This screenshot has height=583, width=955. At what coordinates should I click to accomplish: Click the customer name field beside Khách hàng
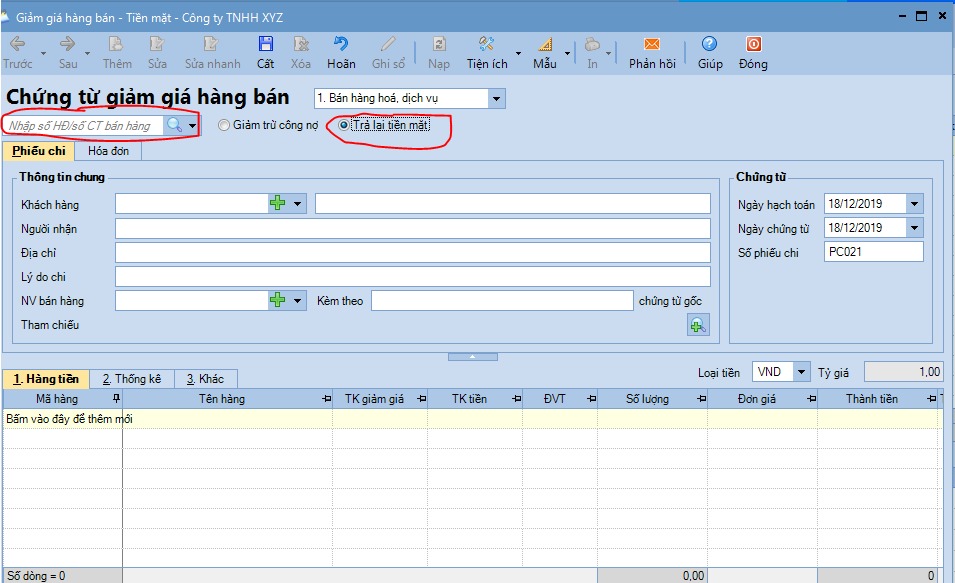pos(513,203)
